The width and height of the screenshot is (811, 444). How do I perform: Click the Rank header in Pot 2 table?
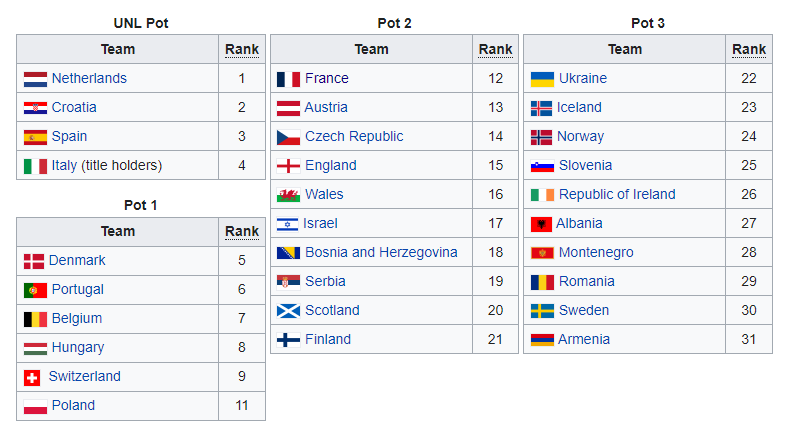(x=495, y=49)
